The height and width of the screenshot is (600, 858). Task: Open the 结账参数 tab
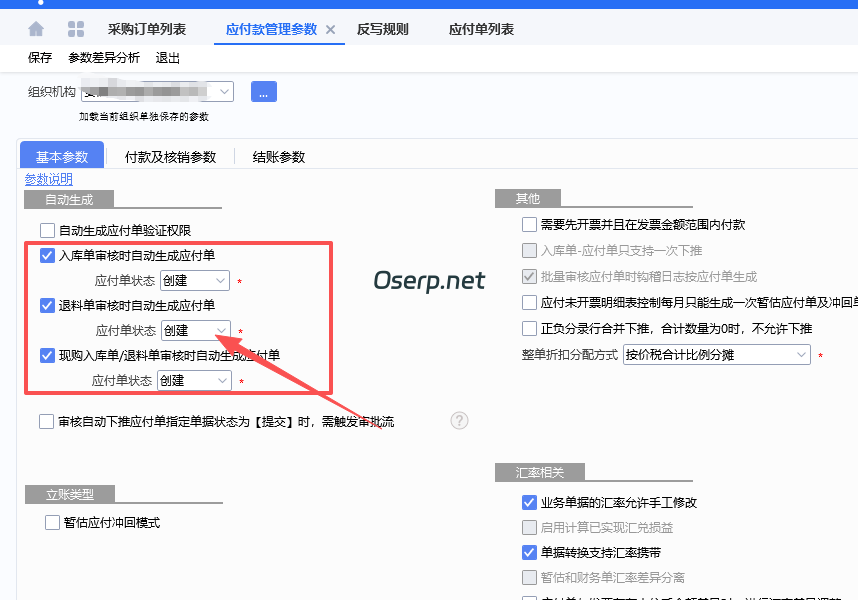(277, 156)
